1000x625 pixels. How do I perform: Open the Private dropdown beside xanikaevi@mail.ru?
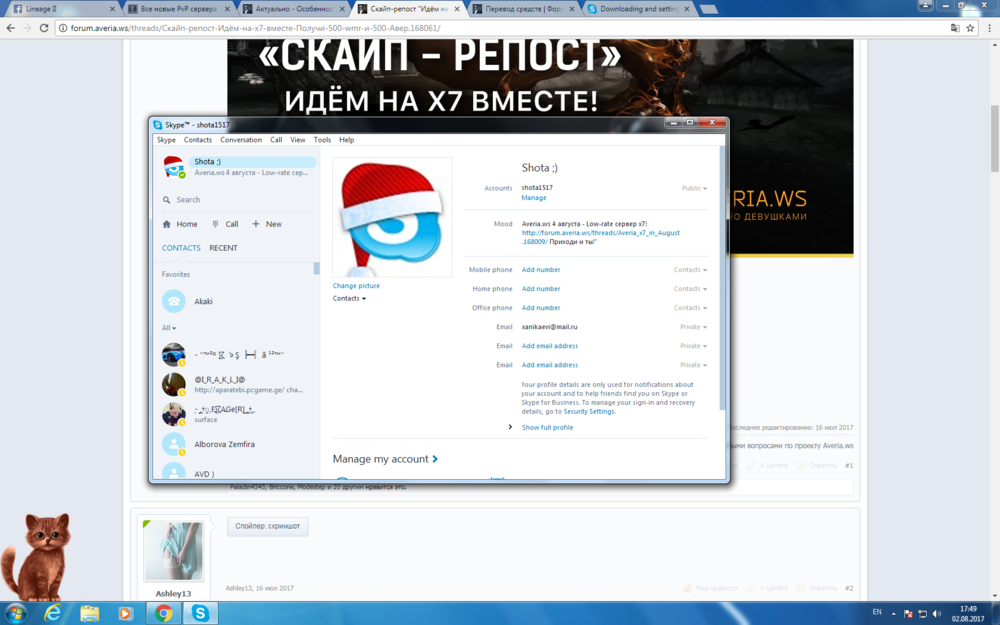[x=694, y=326]
